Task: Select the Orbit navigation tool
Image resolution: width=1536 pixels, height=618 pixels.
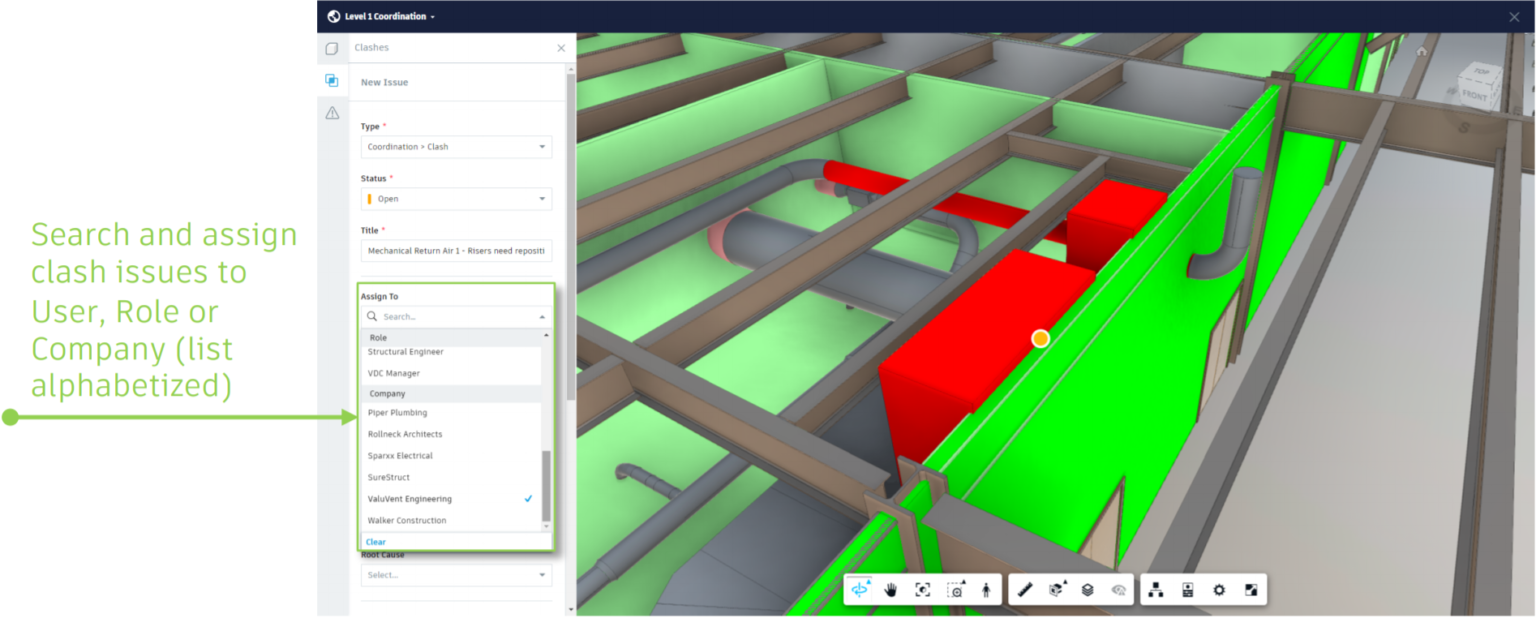Action: coord(860,589)
